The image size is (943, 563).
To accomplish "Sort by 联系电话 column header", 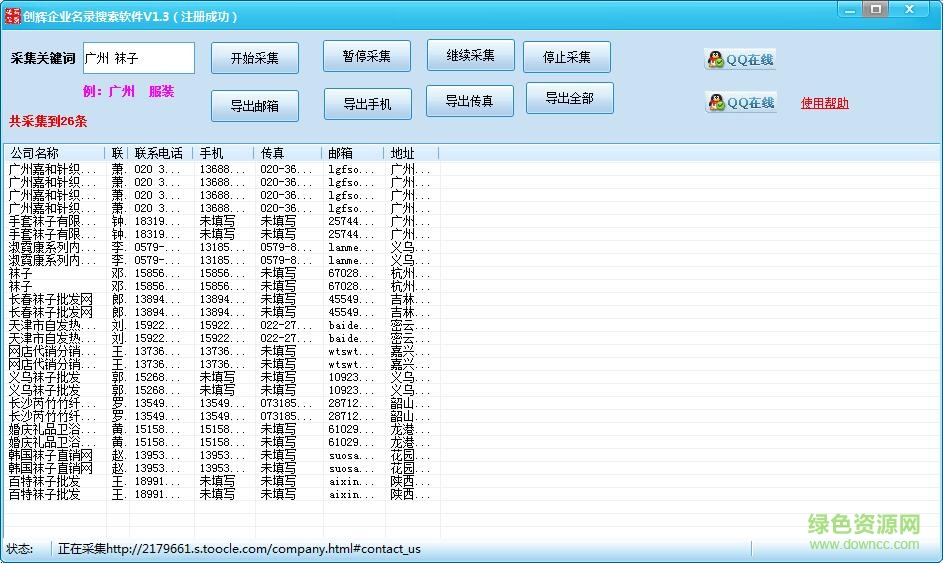I will 160,153.
